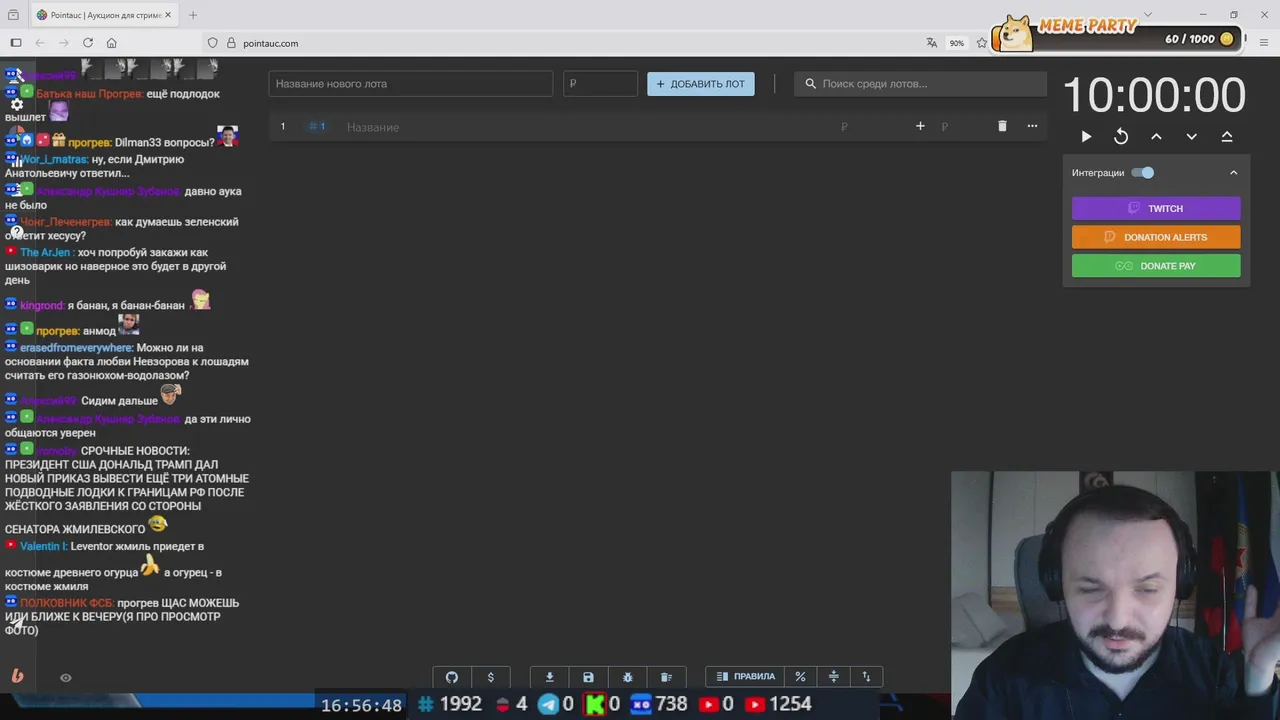Click the padlock site info icon
The height and width of the screenshot is (720, 1280).
point(231,43)
